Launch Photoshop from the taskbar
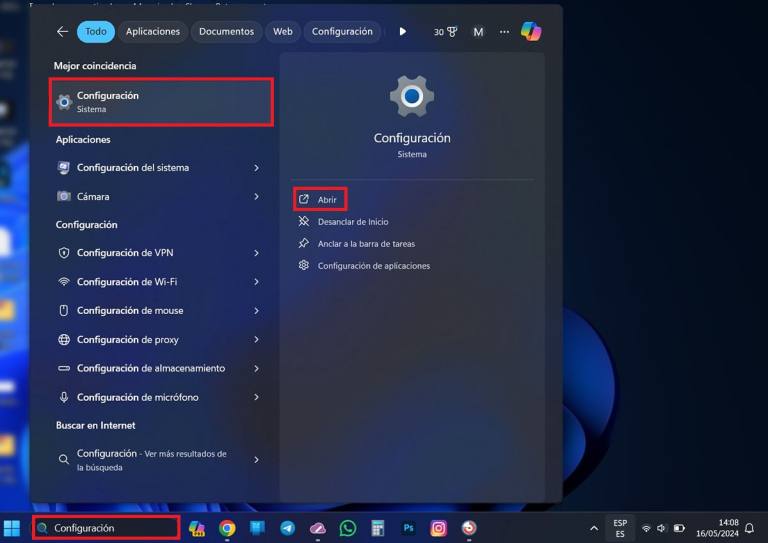The width and height of the screenshot is (768, 543). 408,528
